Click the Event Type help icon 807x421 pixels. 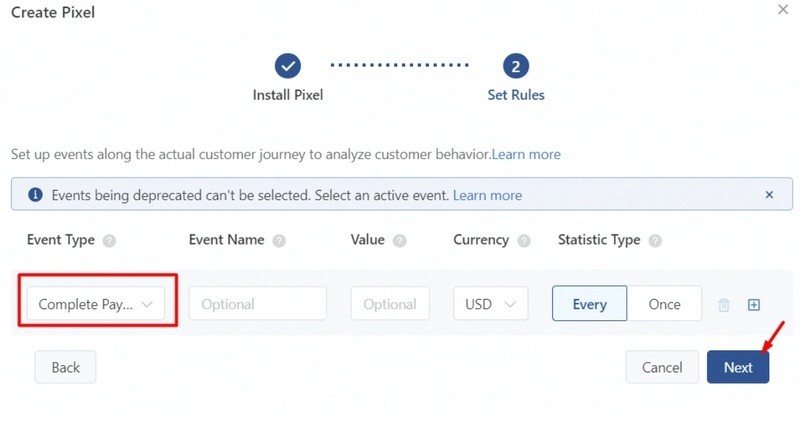point(109,240)
